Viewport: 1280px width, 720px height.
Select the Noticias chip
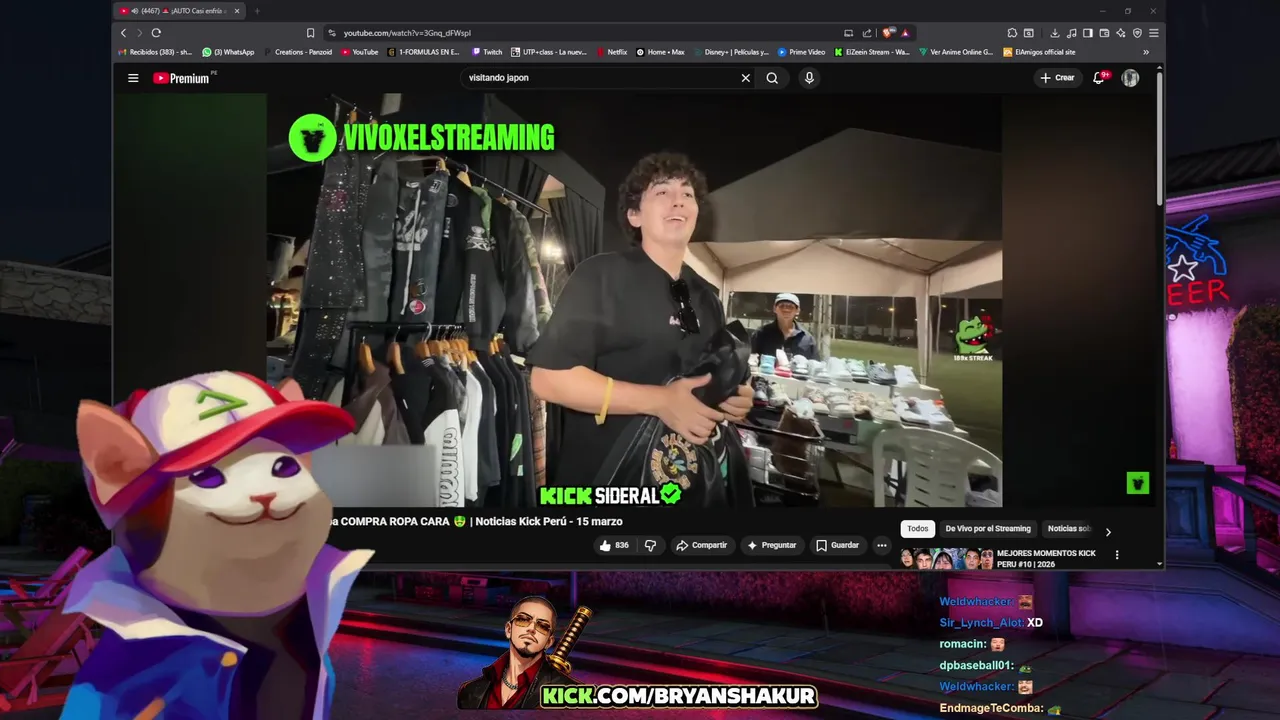coord(1068,529)
